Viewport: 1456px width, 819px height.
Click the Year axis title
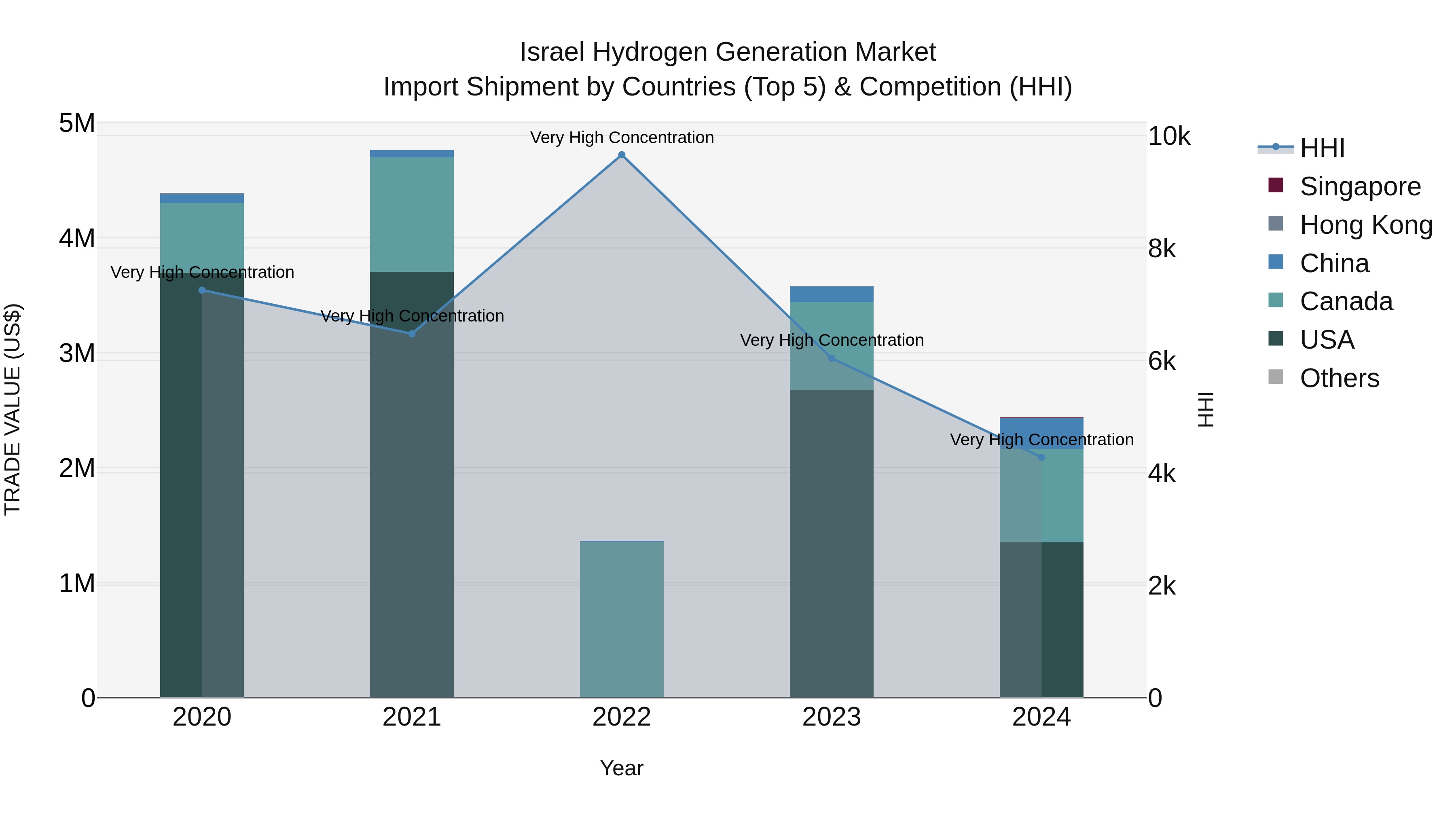(622, 768)
